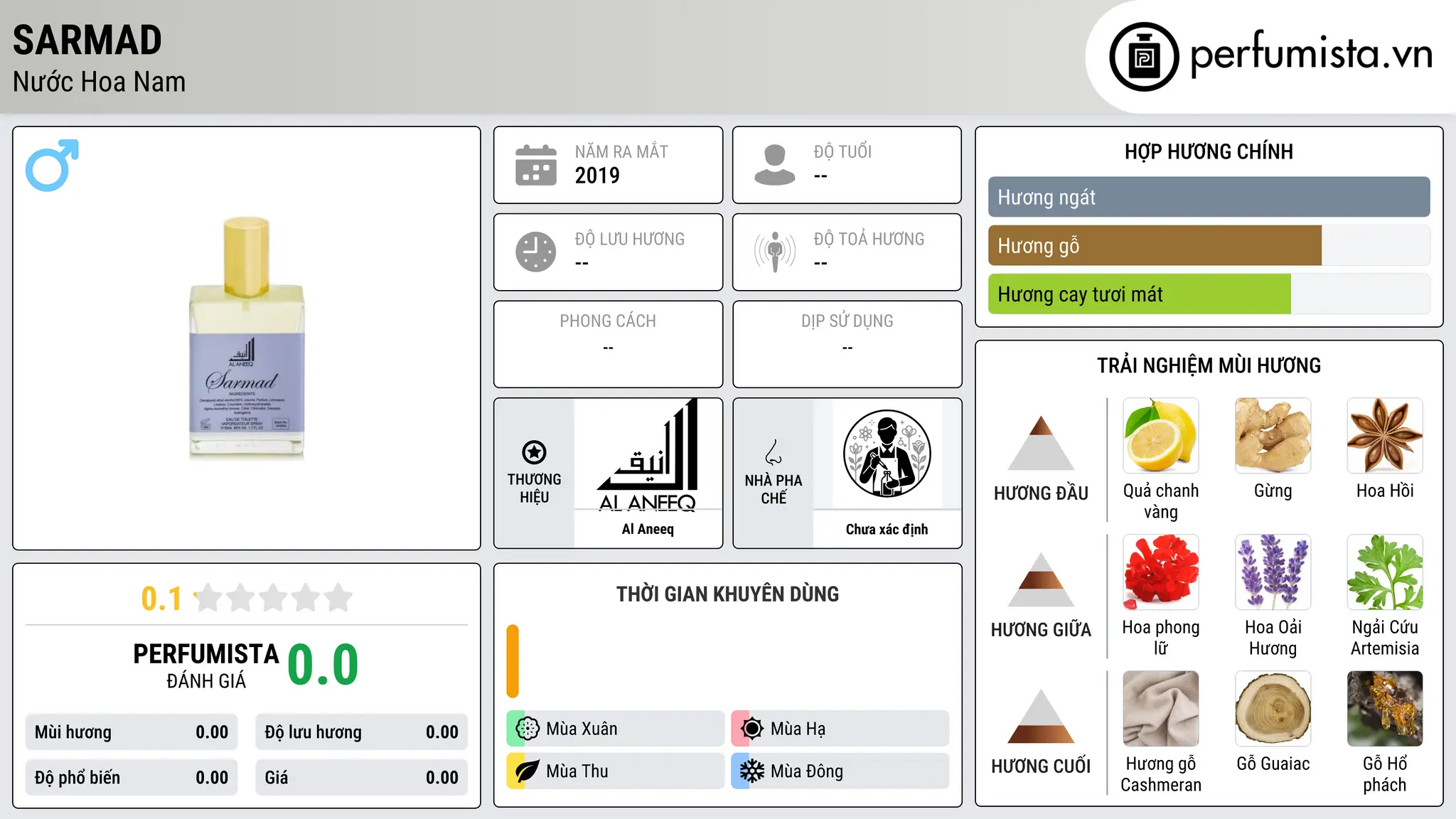Viewport: 1456px width, 819px height.
Task: Click the clock icon for Độ Lưu Hương
Action: (536, 252)
